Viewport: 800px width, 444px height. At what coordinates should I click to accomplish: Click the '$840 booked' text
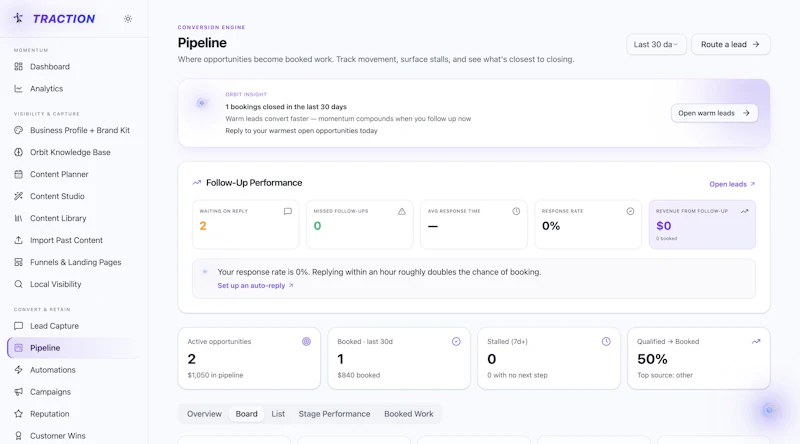pyautogui.click(x=359, y=375)
